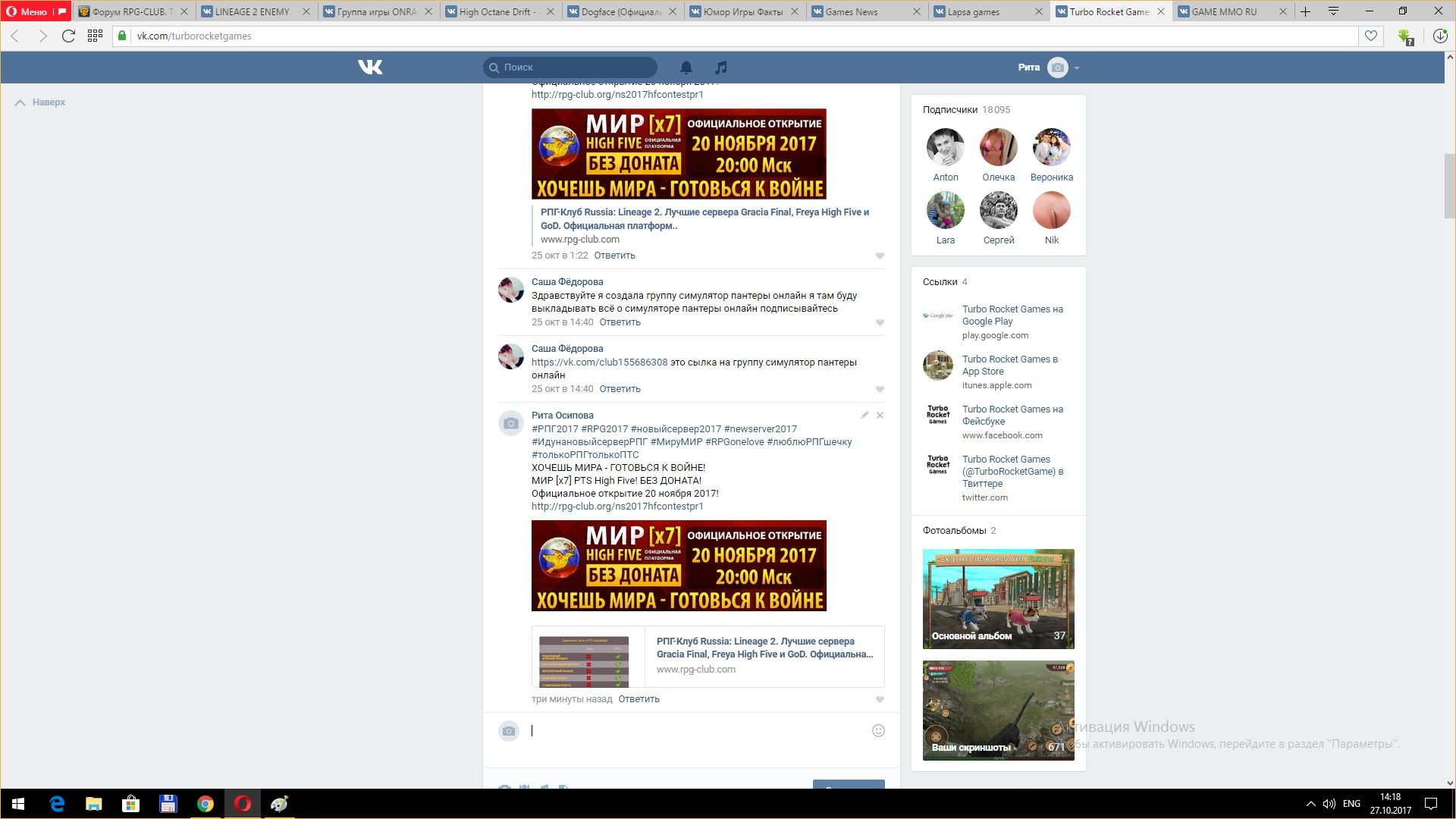
Task: Switch to the Games News tab
Action: 851,11
